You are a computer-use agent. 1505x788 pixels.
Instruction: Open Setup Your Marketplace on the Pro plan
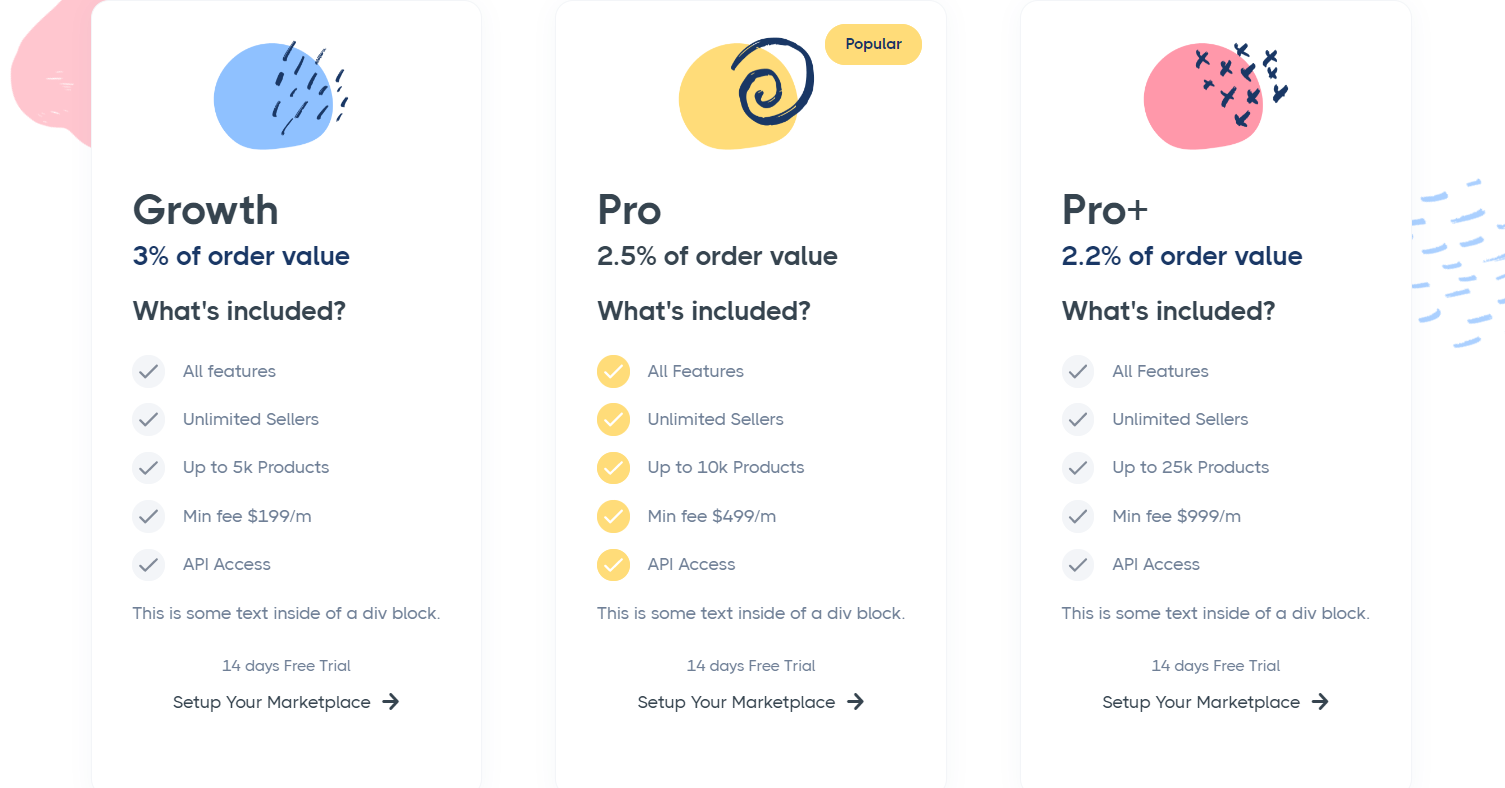(x=736, y=702)
